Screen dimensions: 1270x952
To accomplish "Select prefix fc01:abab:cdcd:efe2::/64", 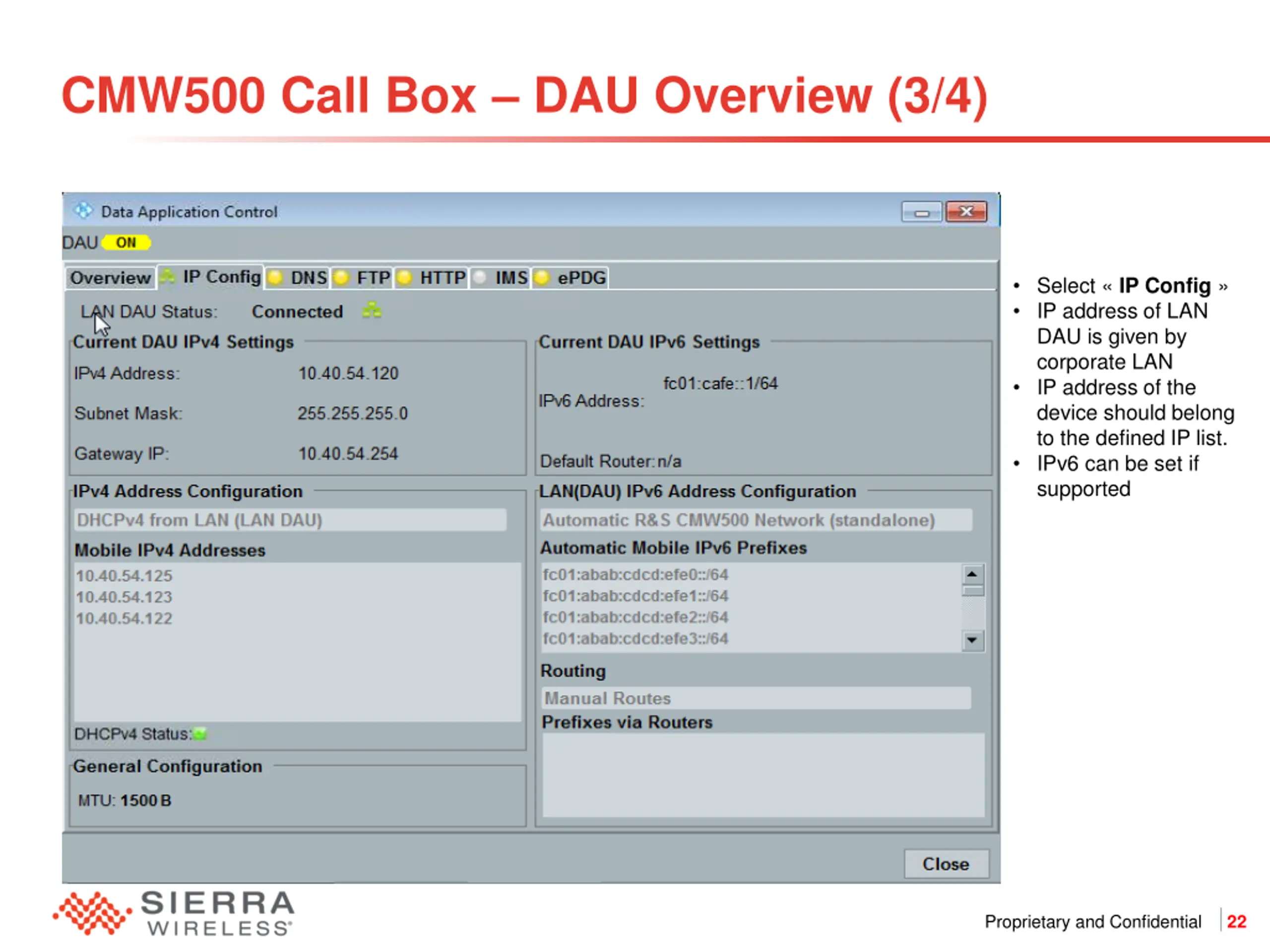I will pos(635,617).
